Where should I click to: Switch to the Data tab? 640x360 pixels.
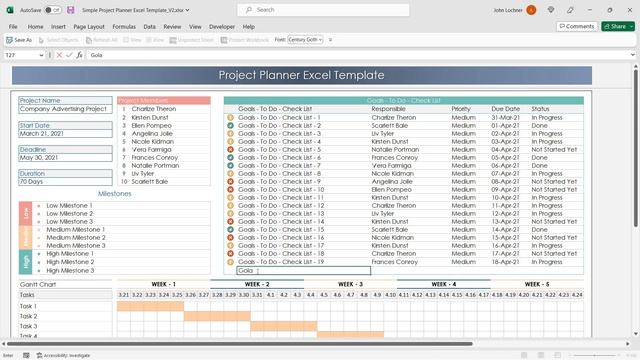pos(149,27)
